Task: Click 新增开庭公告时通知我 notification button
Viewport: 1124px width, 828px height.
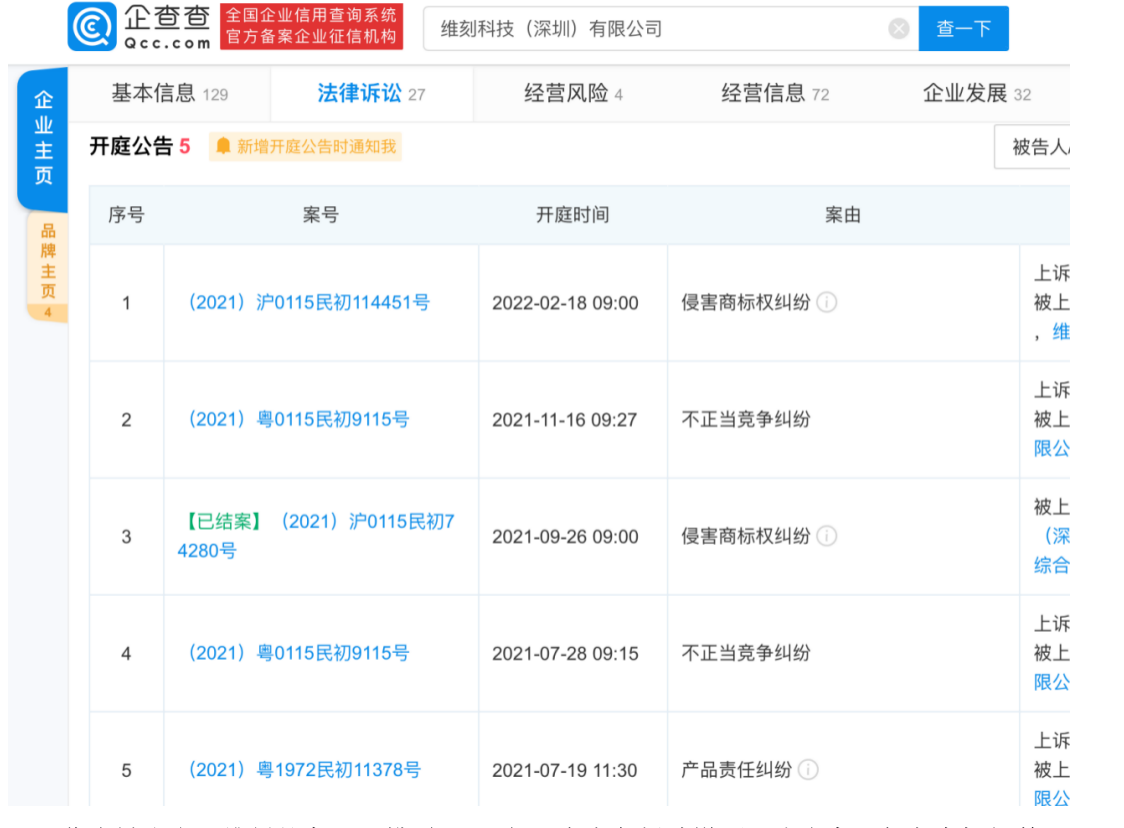Action: [305, 146]
